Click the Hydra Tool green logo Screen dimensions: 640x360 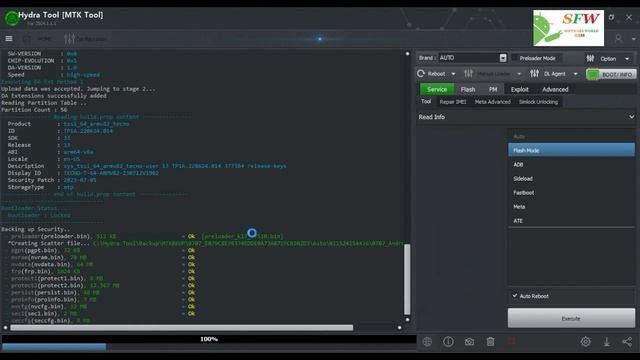coord(11,18)
